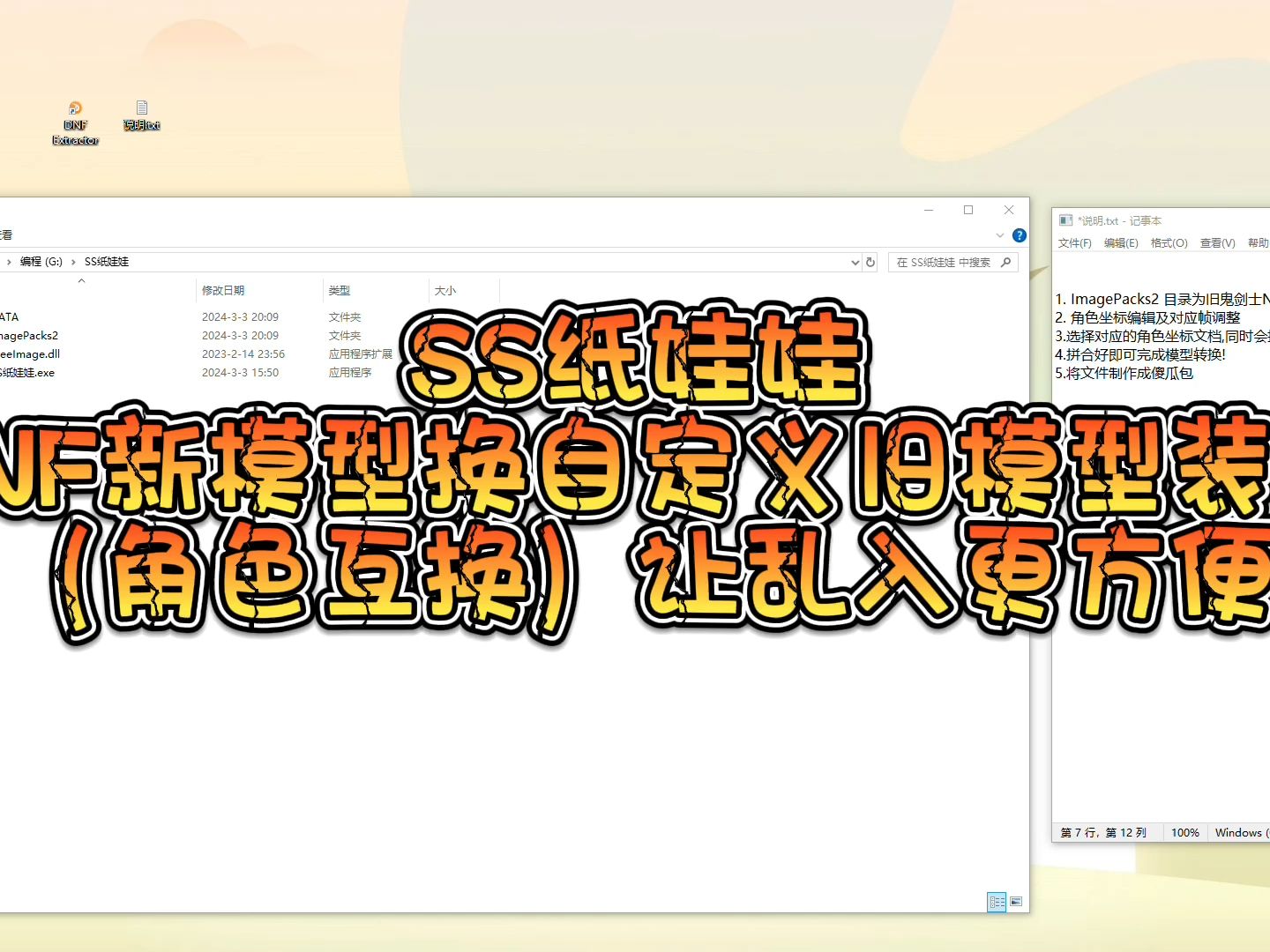Click the line '2. 角色坐标编辑及对应帧调整' in Notepad
The width and height of the screenshot is (1270, 952).
click(x=1147, y=317)
